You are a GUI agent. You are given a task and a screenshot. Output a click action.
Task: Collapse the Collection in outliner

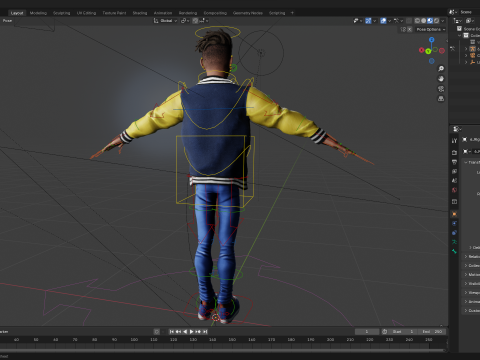coord(460,35)
